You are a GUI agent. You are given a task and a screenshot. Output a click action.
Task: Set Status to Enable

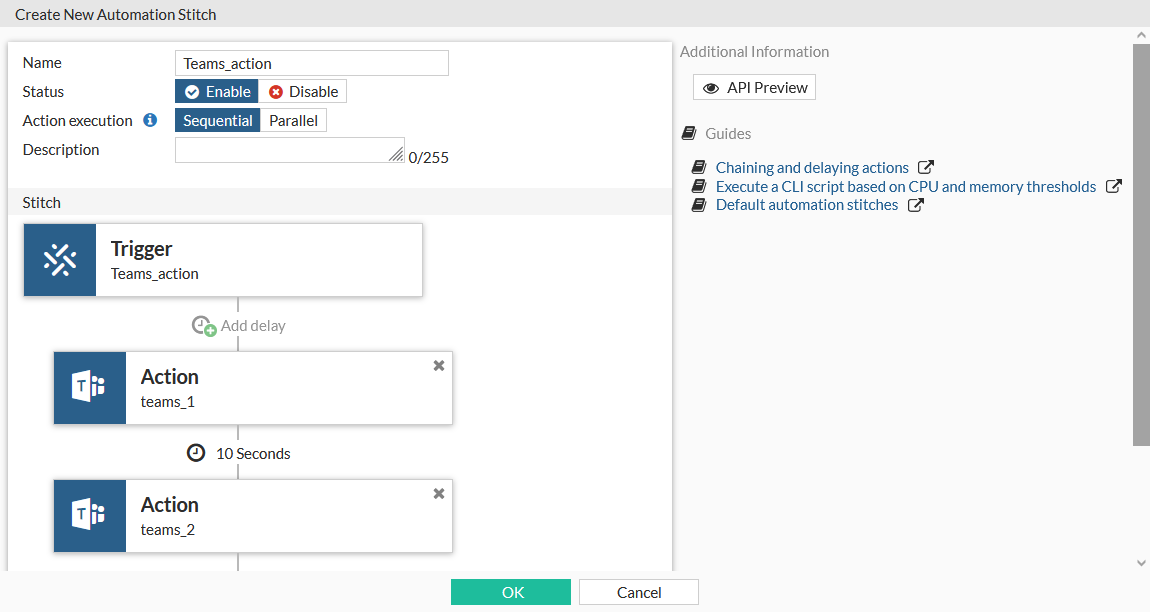point(217,92)
